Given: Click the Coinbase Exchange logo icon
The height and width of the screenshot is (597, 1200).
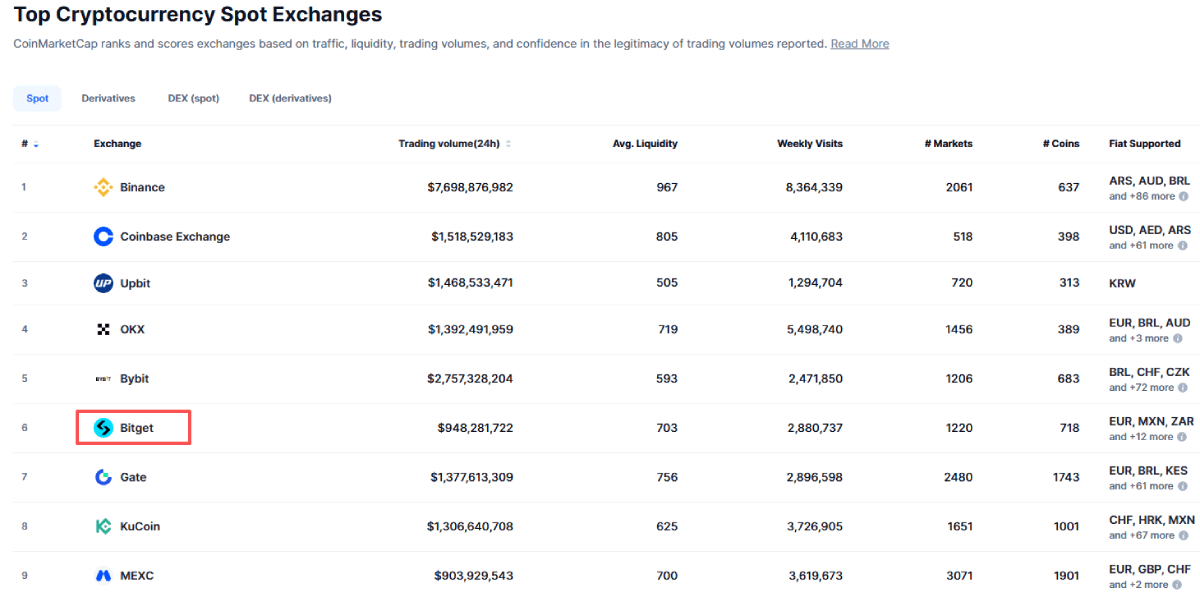Looking at the screenshot, I should pyautogui.click(x=103, y=237).
